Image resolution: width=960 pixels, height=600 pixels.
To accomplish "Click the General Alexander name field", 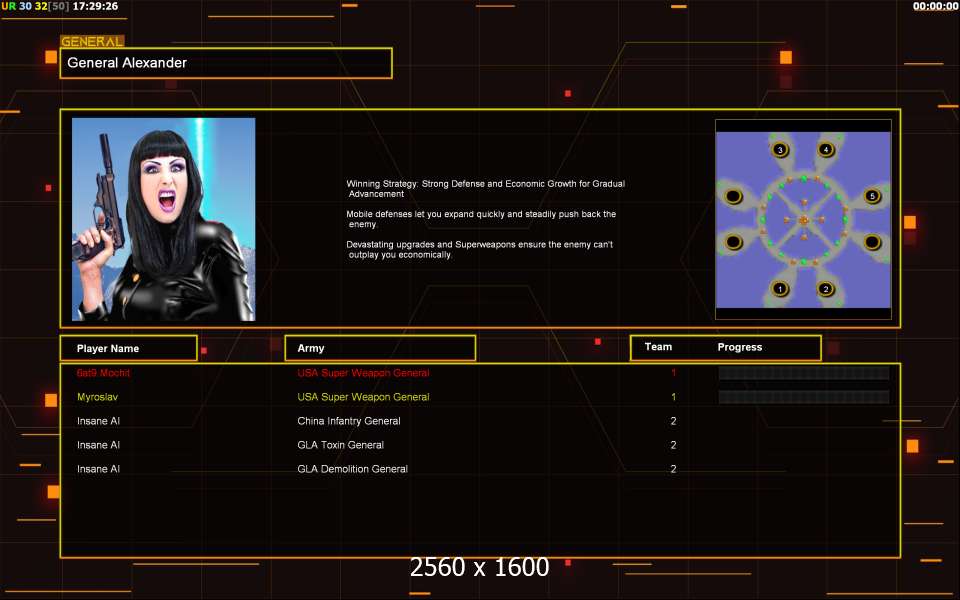I will [x=226, y=63].
